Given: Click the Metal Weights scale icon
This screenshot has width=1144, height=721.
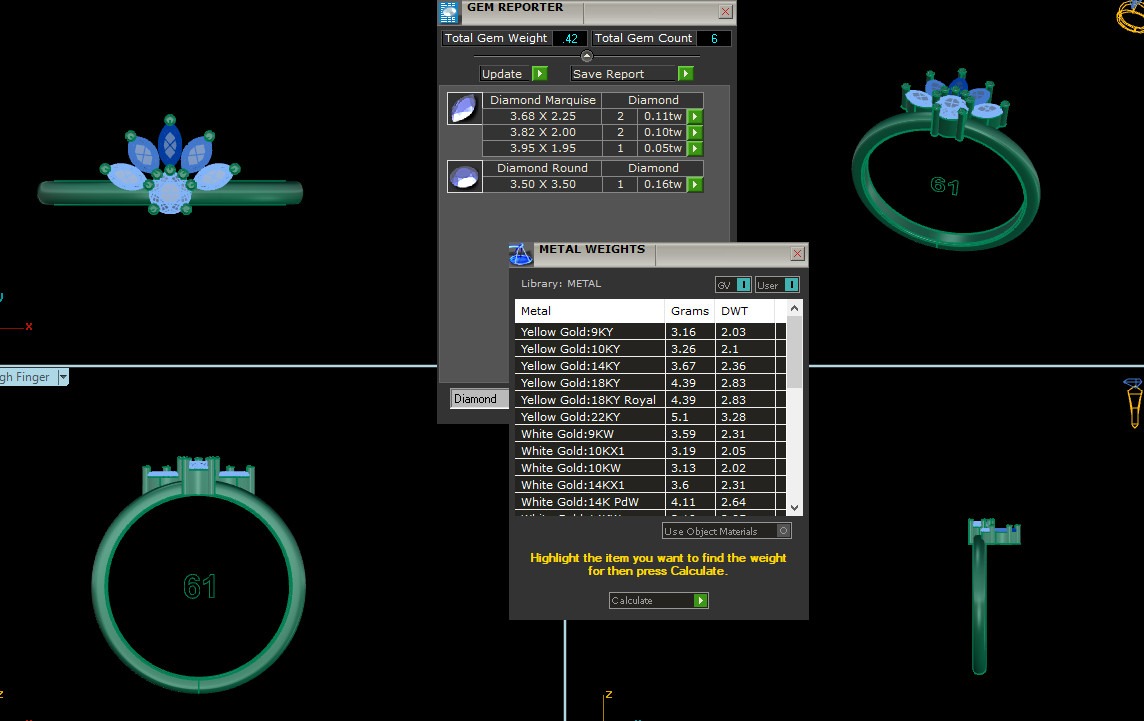Looking at the screenshot, I should point(520,253).
